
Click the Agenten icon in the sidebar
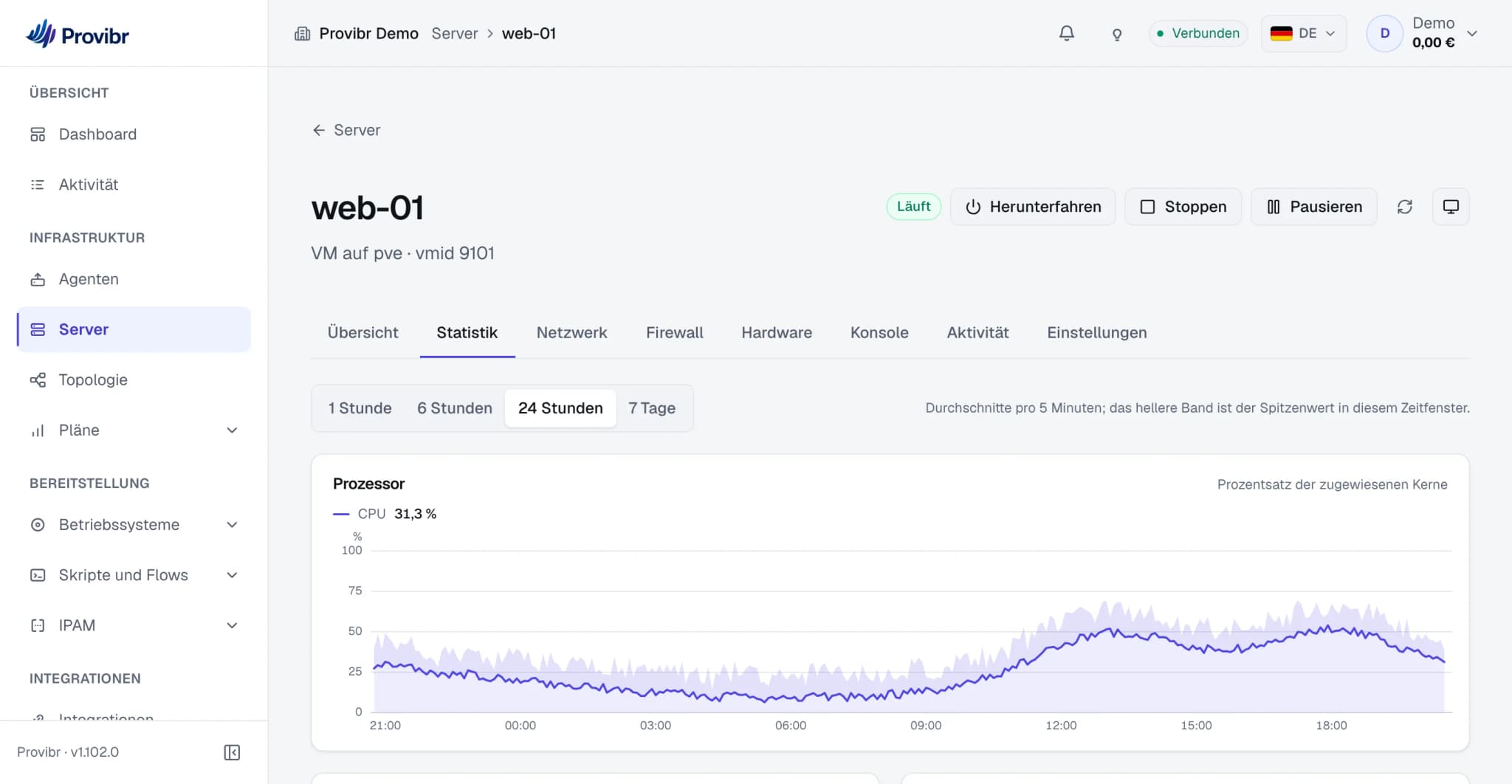point(38,279)
